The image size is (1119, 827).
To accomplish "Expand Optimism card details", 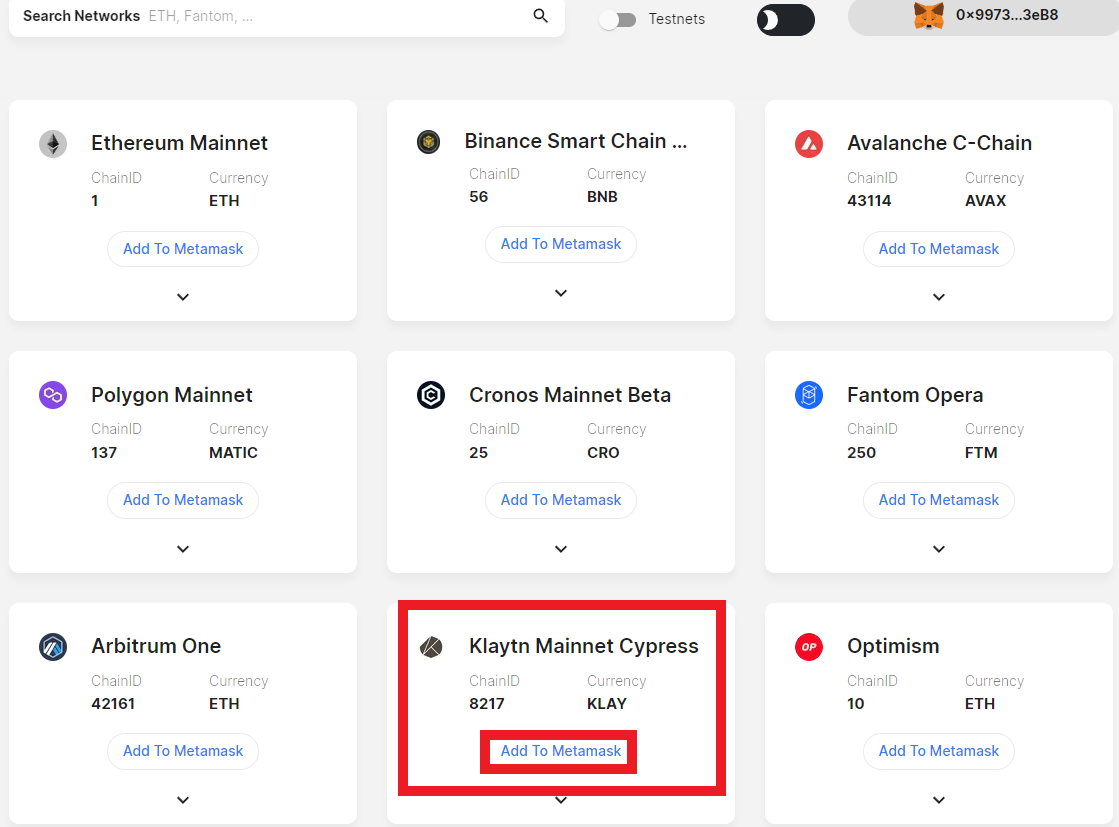I will (x=938, y=800).
